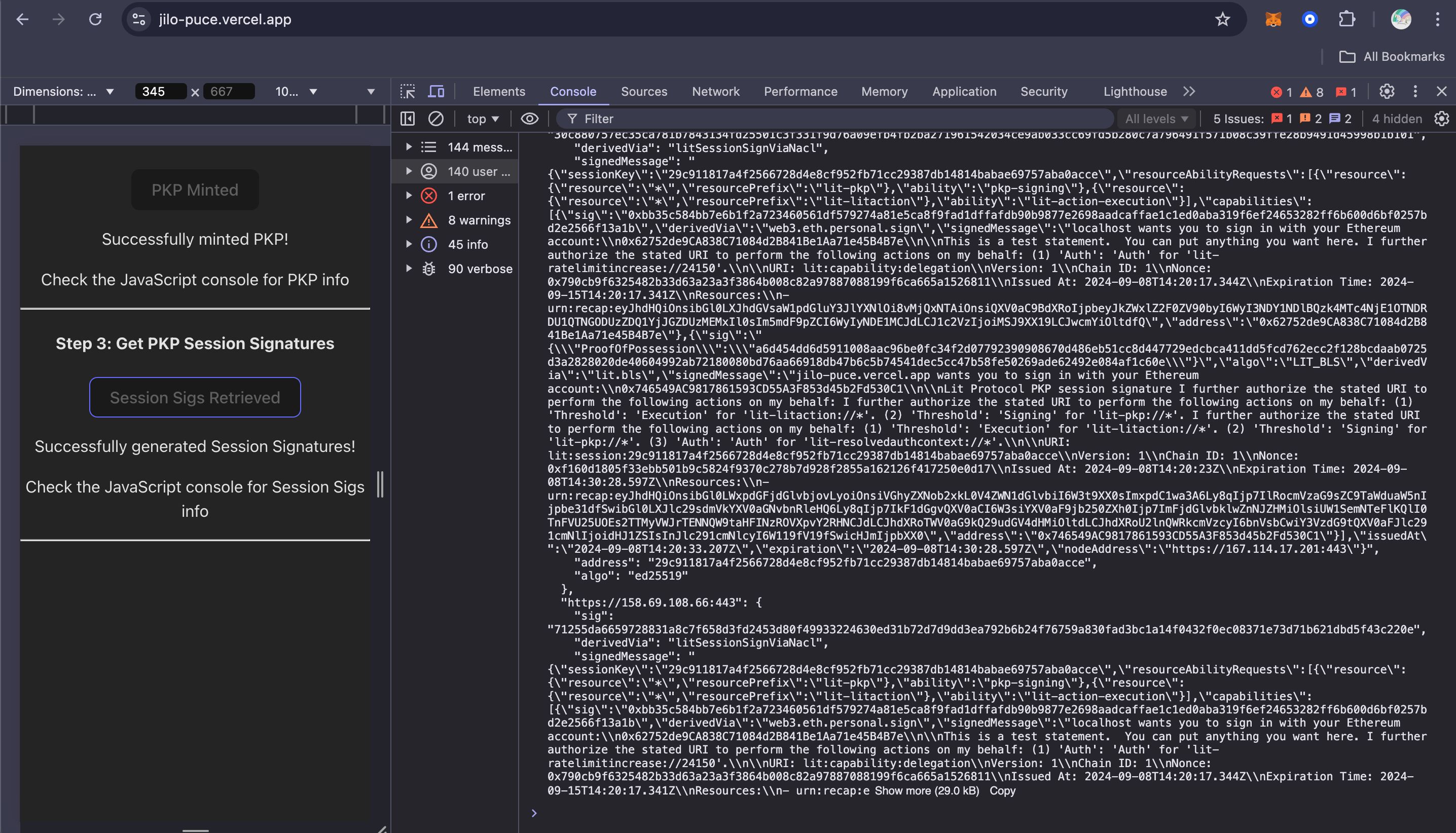Bookmark this page with the star icon

pyautogui.click(x=1222, y=19)
